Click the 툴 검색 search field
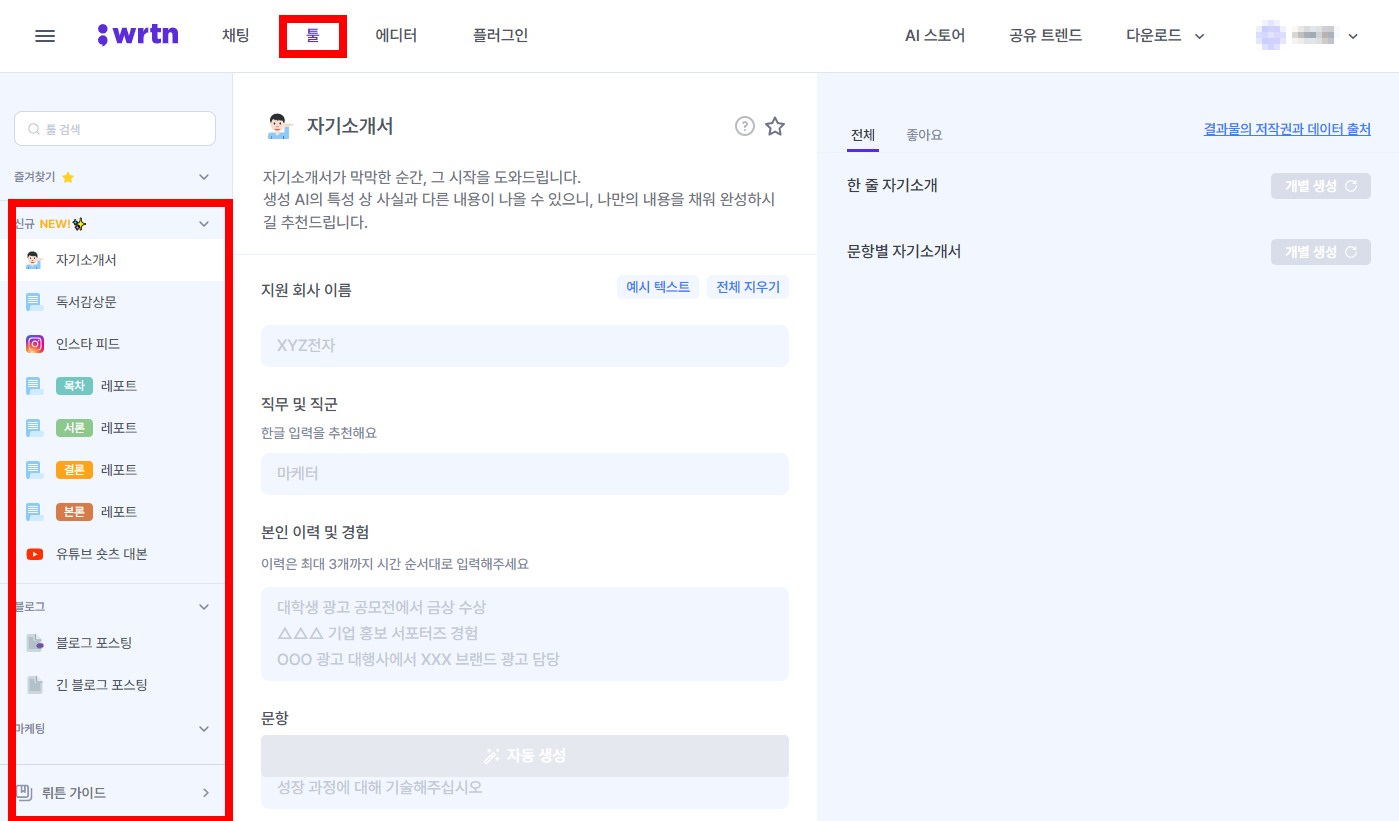The width and height of the screenshot is (1399, 821). click(x=114, y=128)
